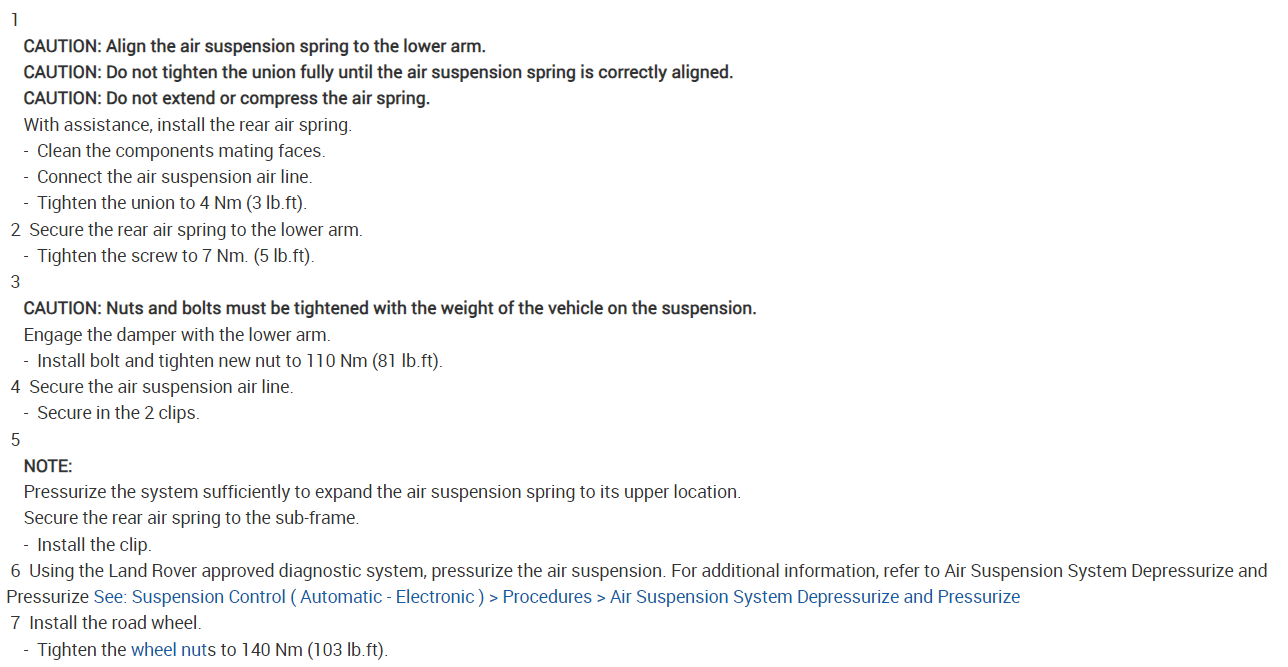Click the "Install the clip" line
This screenshot has height=667, width=1288.
[x=94, y=545]
